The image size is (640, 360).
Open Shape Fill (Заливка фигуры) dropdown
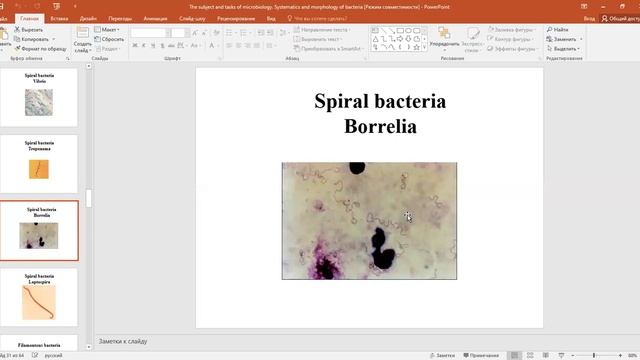pos(513,29)
